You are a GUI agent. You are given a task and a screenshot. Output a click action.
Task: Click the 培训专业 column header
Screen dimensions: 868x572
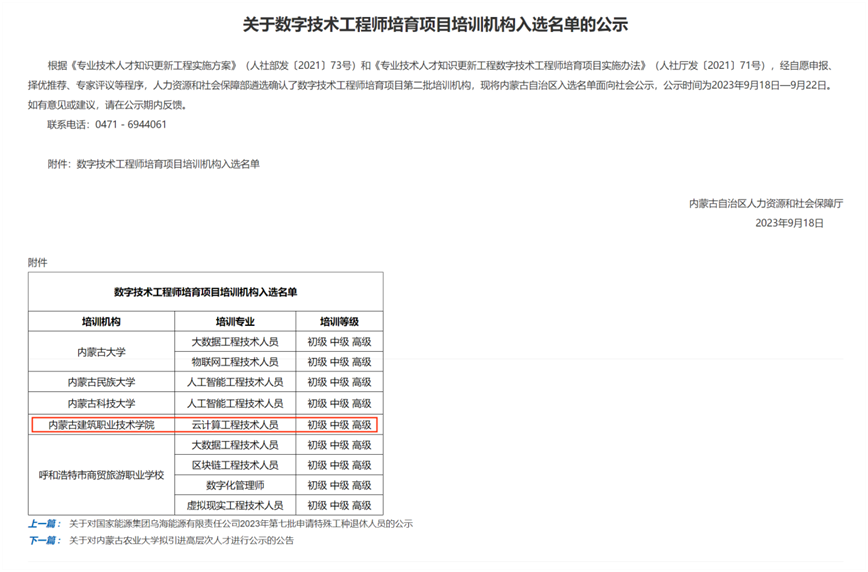coord(235,322)
